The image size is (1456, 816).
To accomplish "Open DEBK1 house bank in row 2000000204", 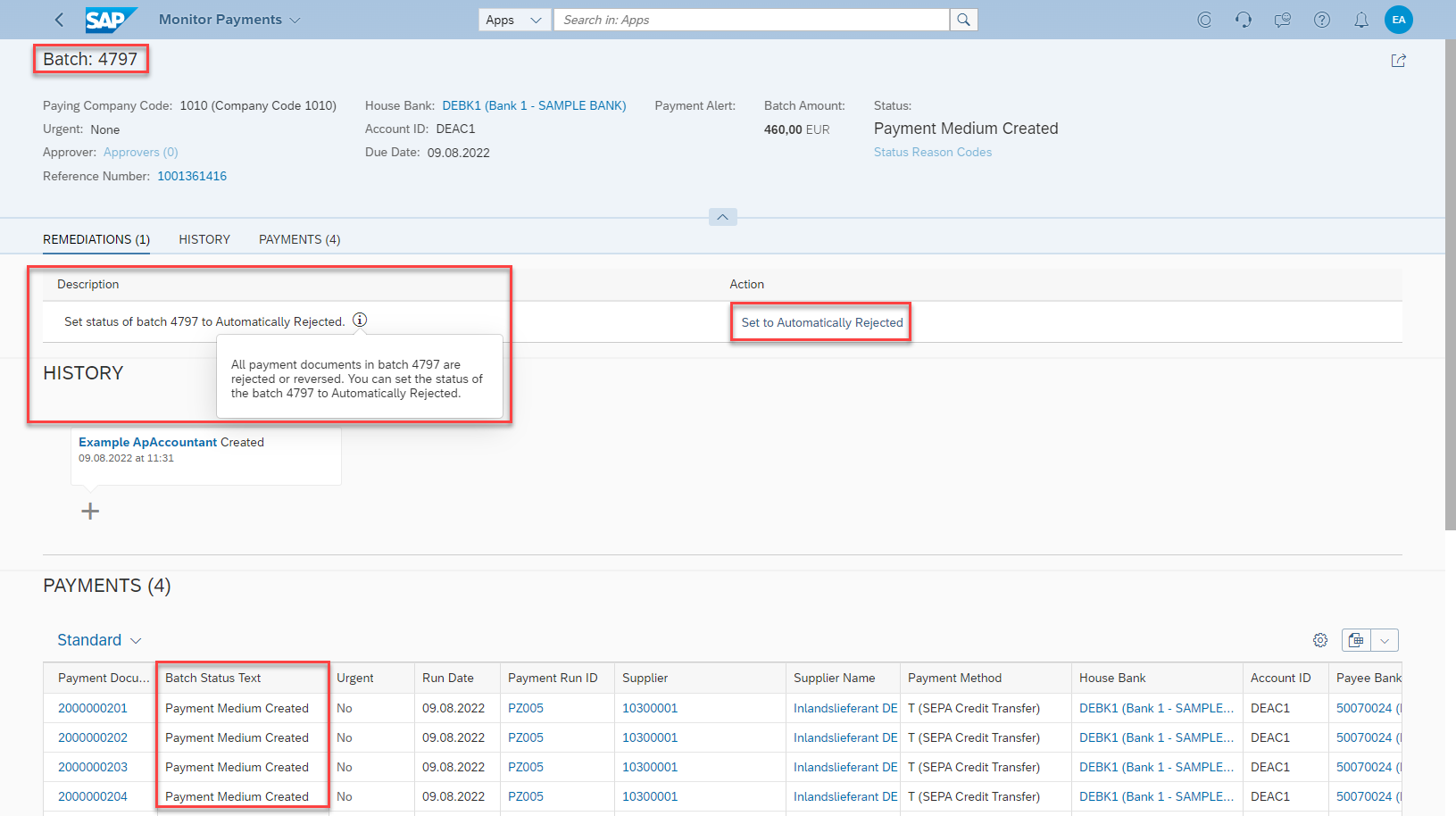I will 1156,796.
